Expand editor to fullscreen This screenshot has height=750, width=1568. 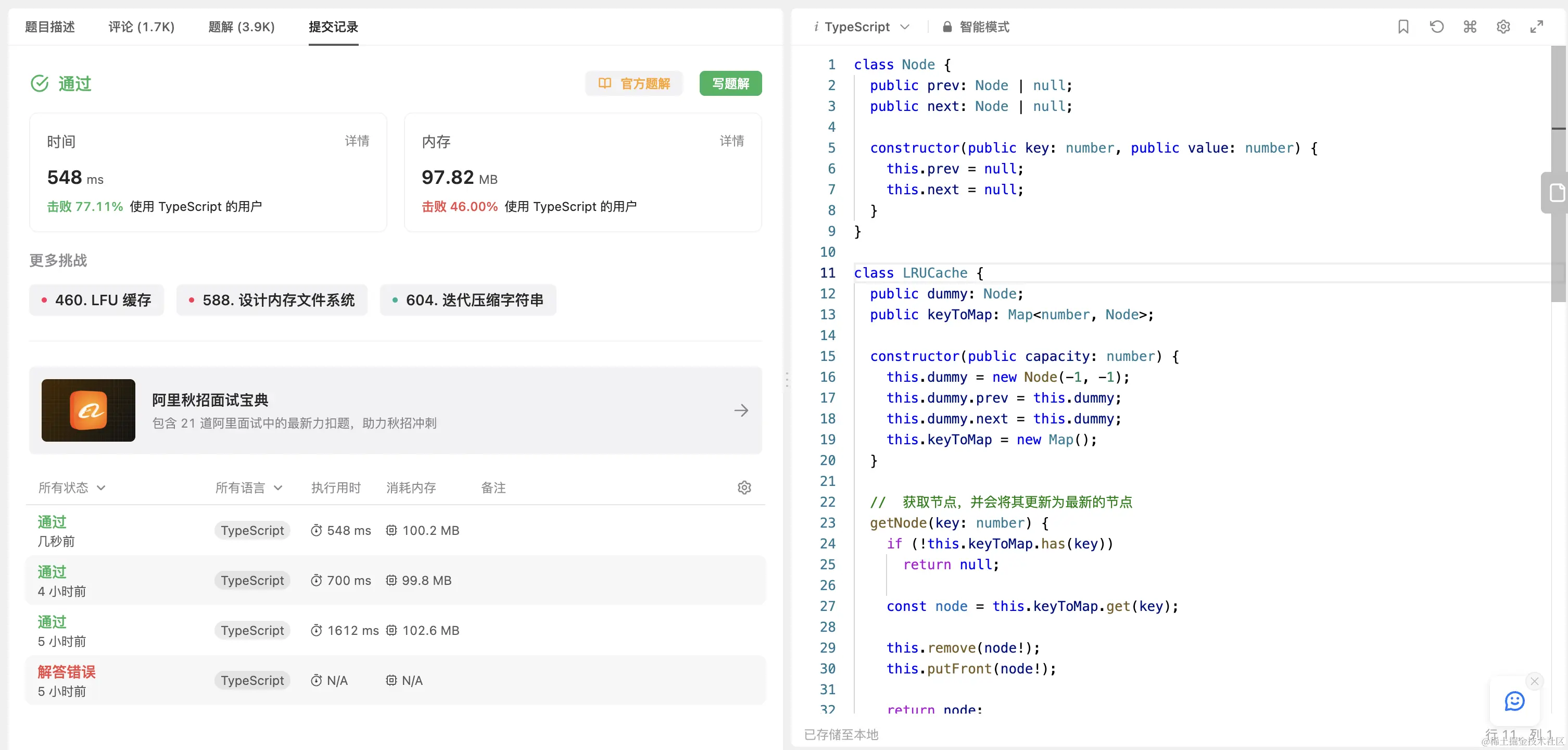tap(1536, 27)
